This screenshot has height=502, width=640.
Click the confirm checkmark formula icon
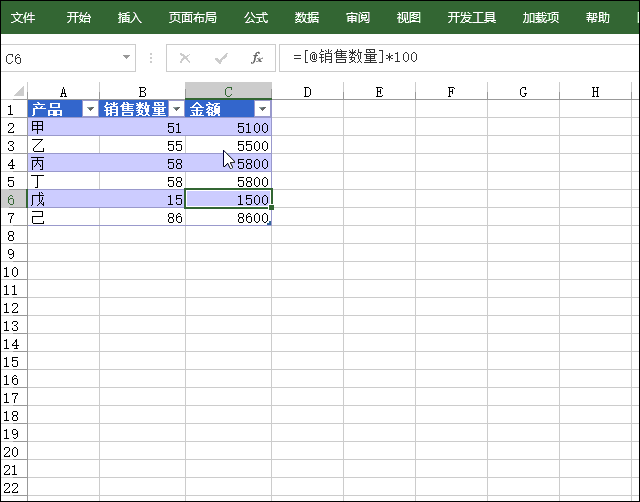[x=221, y=58]
